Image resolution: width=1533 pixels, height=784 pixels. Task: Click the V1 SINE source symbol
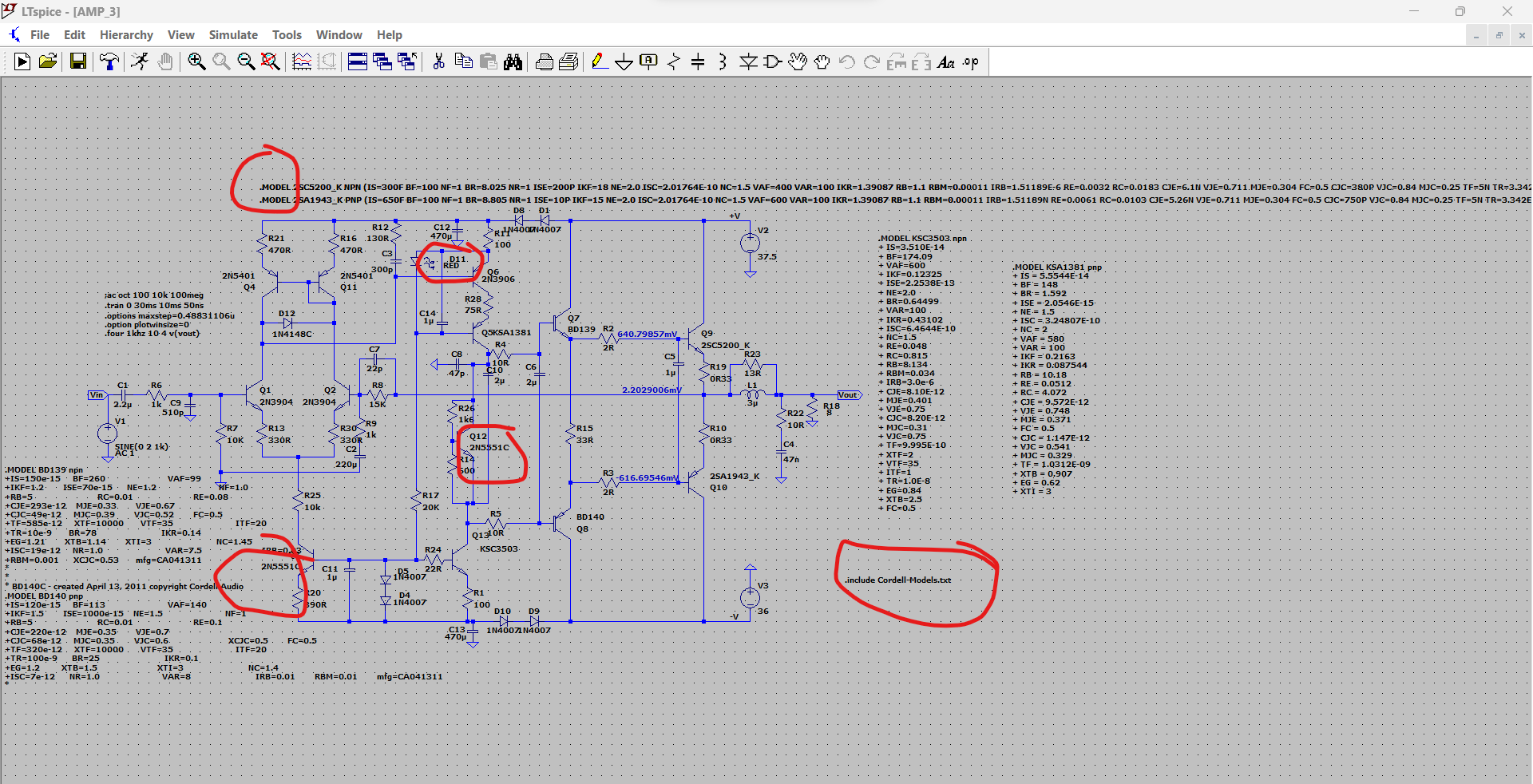tap(107, 434)
